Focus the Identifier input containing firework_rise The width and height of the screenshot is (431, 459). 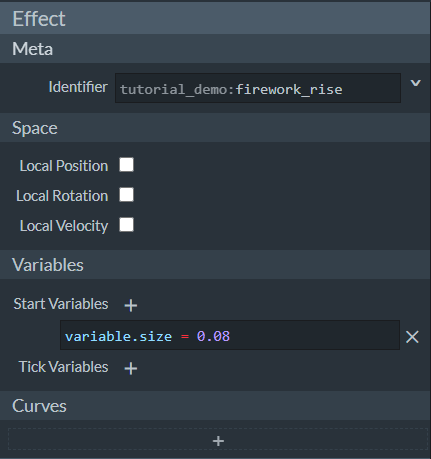(x=258, y=88)
